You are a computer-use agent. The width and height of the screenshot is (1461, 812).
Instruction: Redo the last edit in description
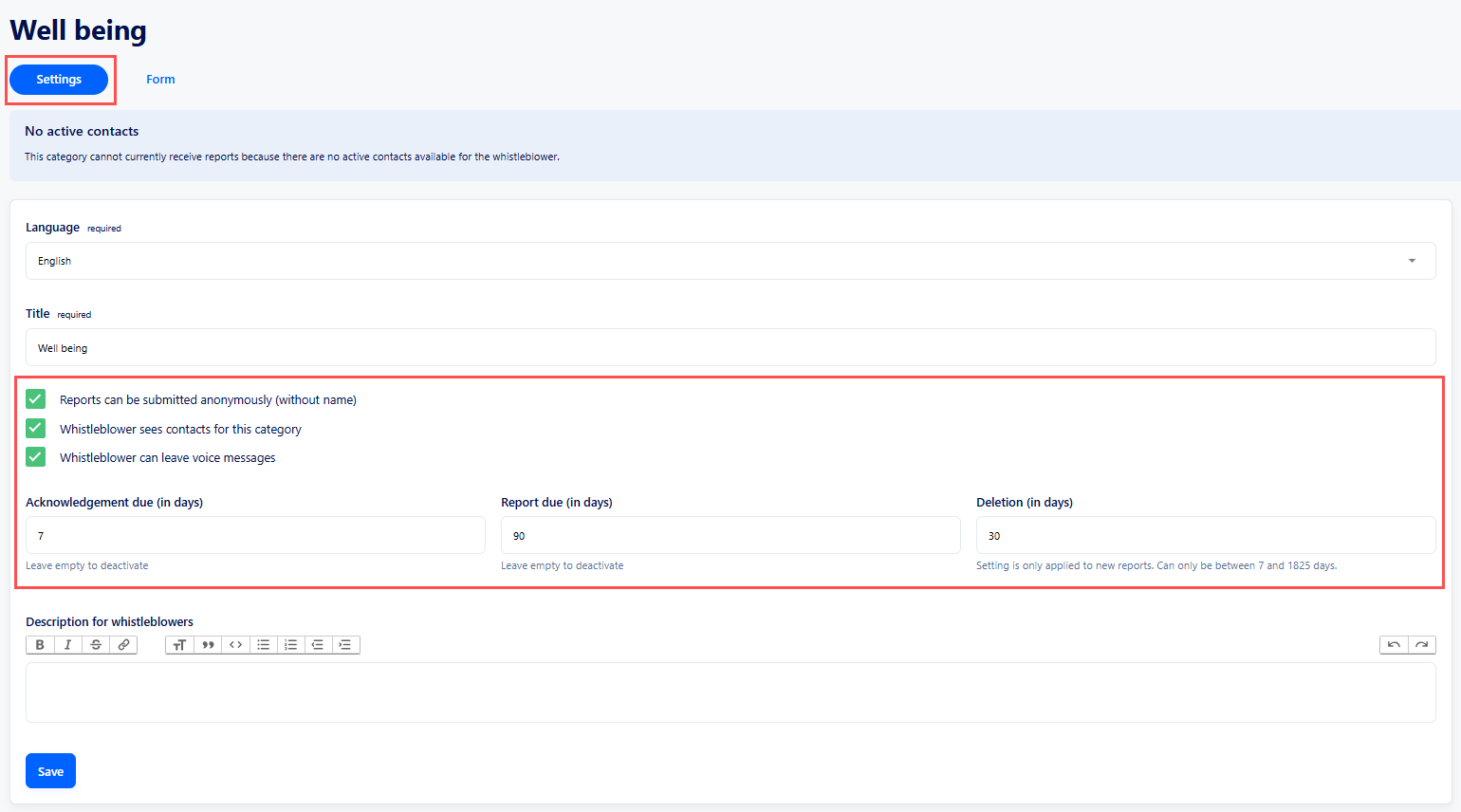tap(1421, 645)
